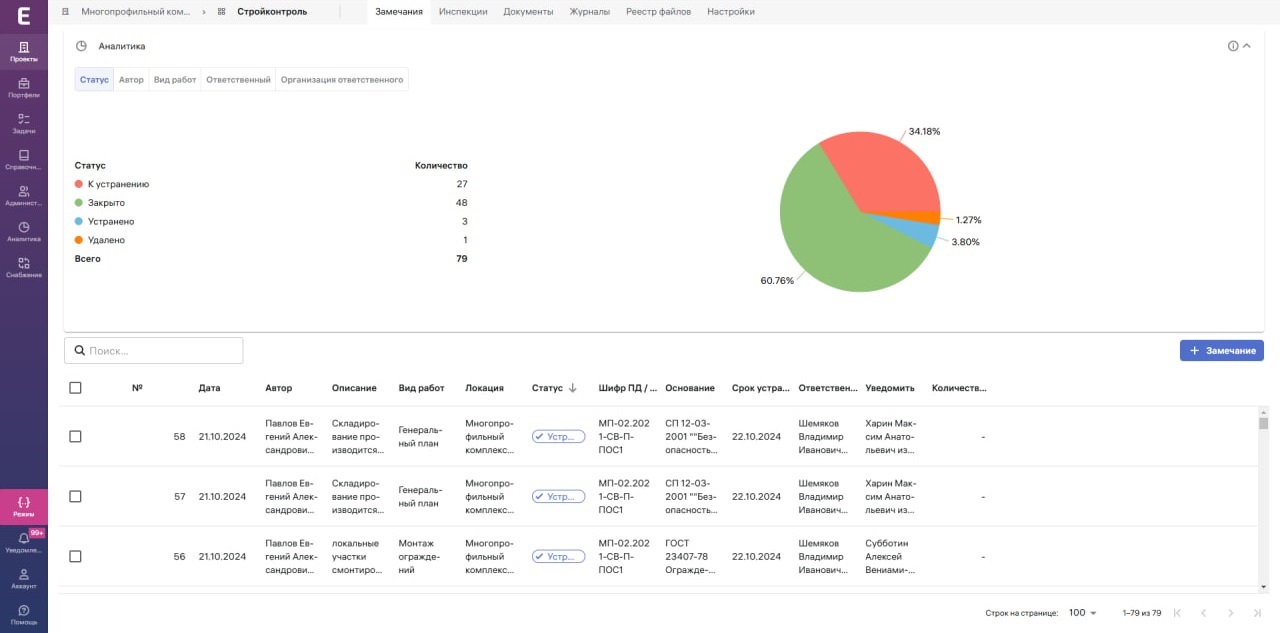The width and height of the screenshot is (1280, 633).
Task: Click the add Замечание button
Action: 1221,351
